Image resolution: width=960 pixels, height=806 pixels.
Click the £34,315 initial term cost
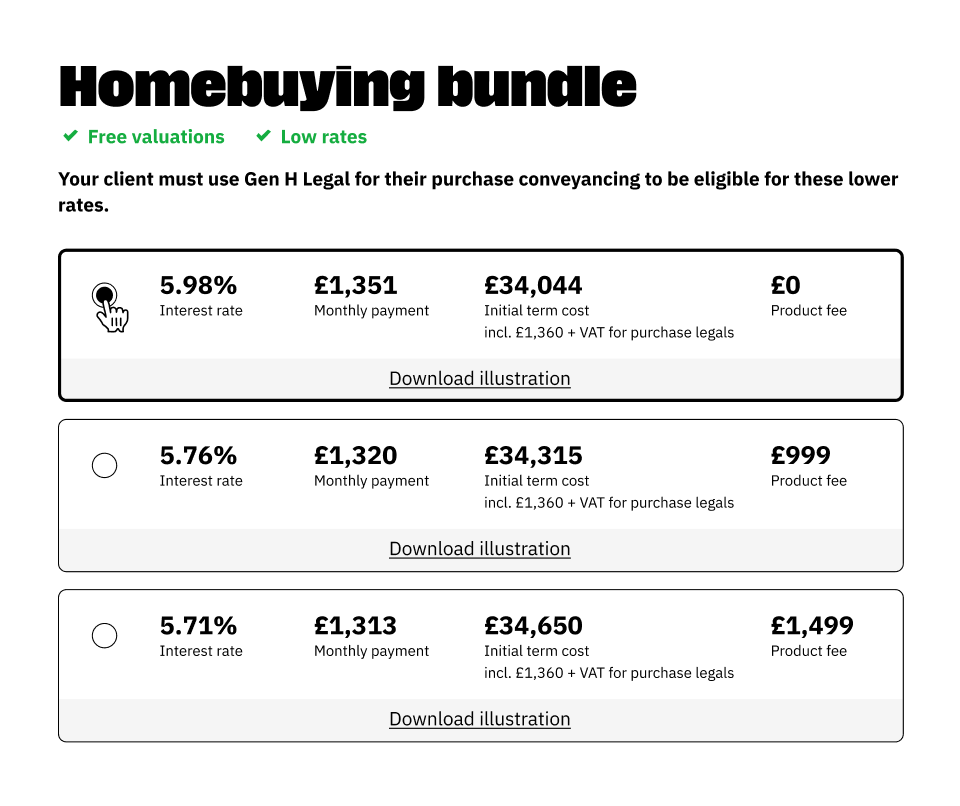point(533,456)
